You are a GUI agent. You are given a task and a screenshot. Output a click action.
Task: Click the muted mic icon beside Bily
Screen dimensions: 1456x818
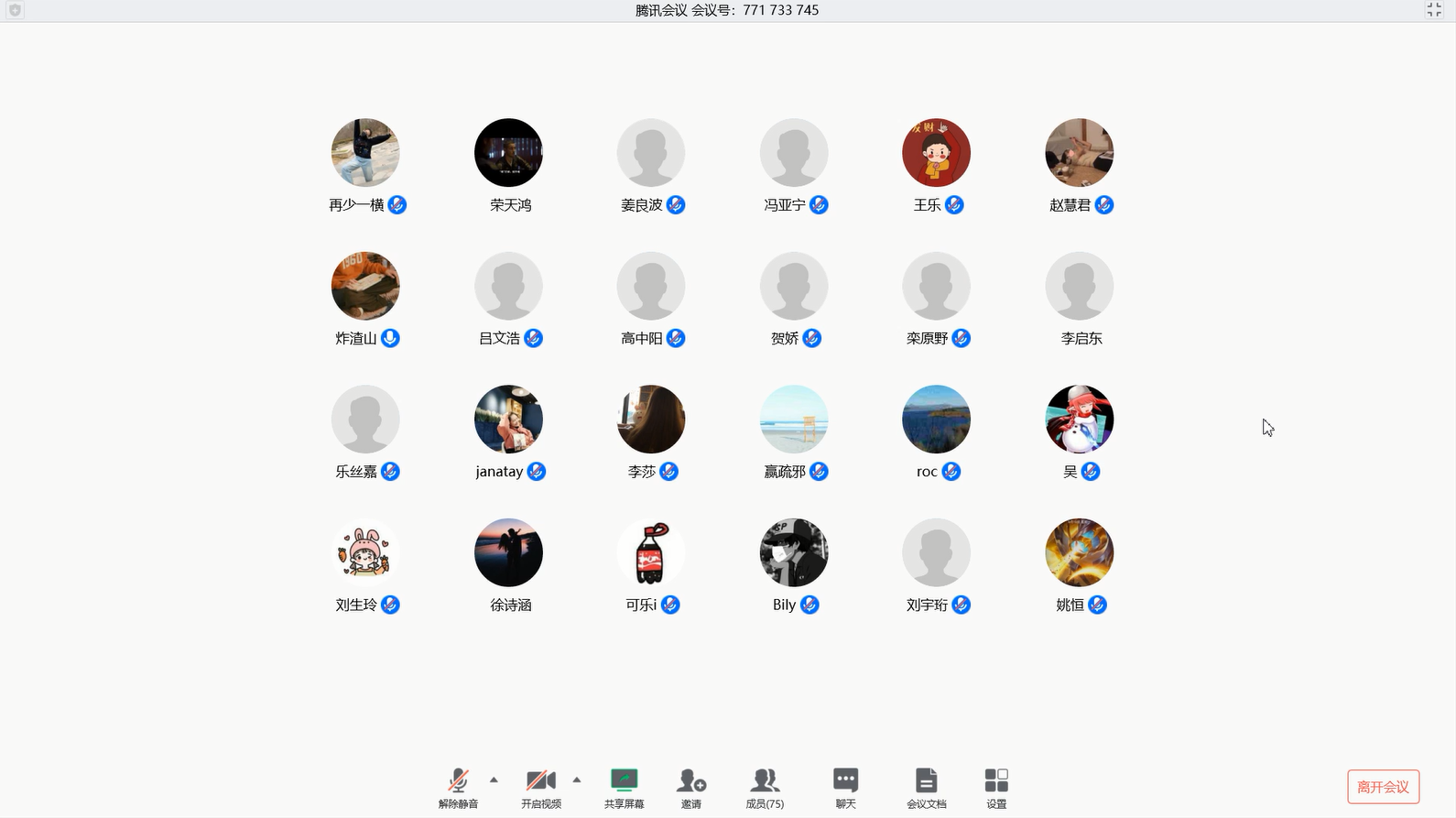pos(809,605)
